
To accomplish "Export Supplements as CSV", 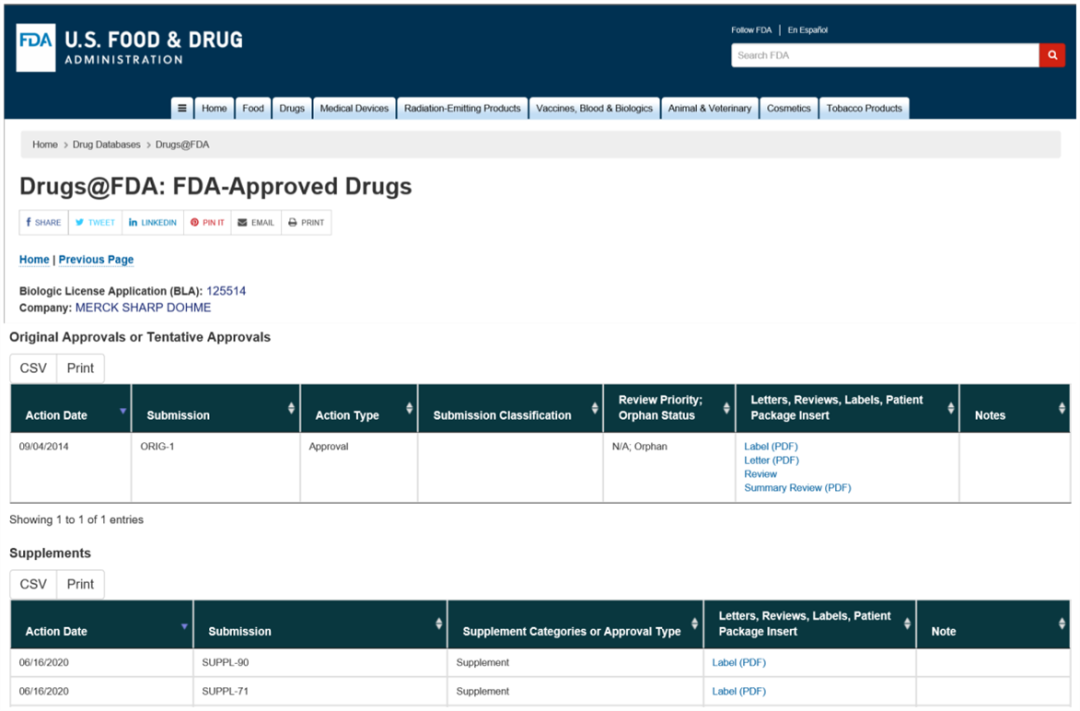I will point(33,584).
